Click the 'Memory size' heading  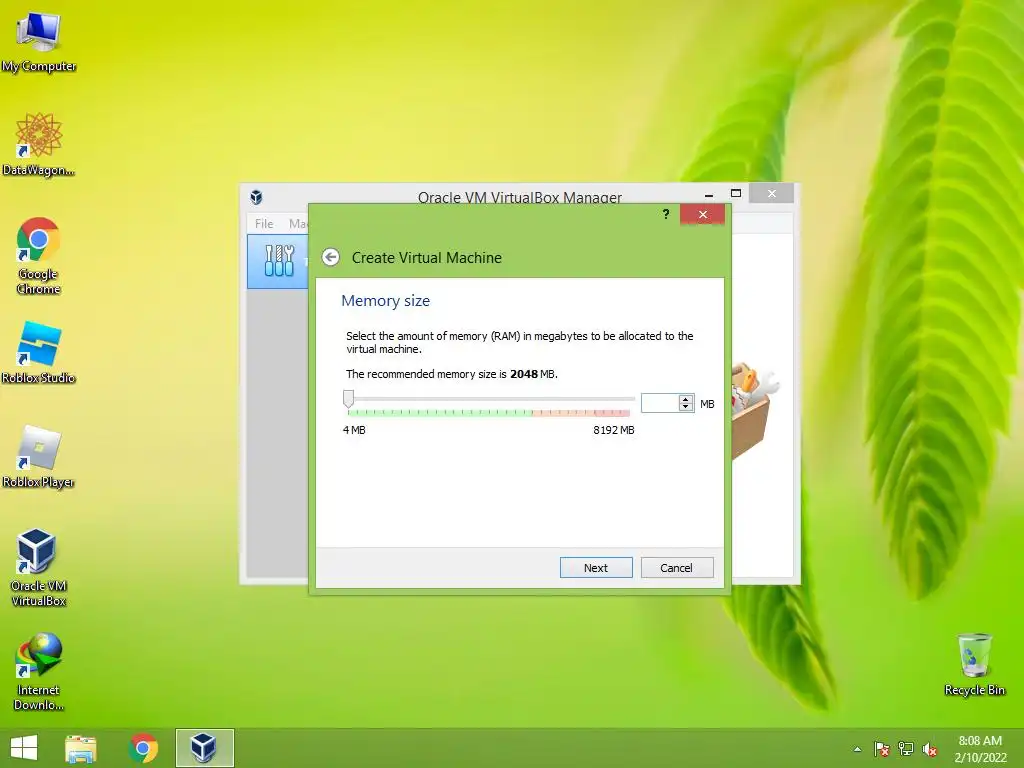pos(385,300)
